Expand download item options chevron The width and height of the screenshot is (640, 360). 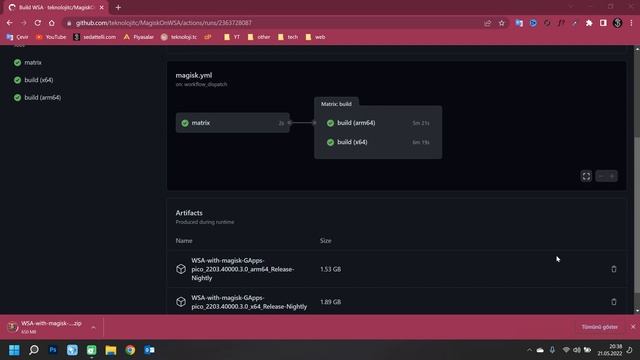(93, 327)
